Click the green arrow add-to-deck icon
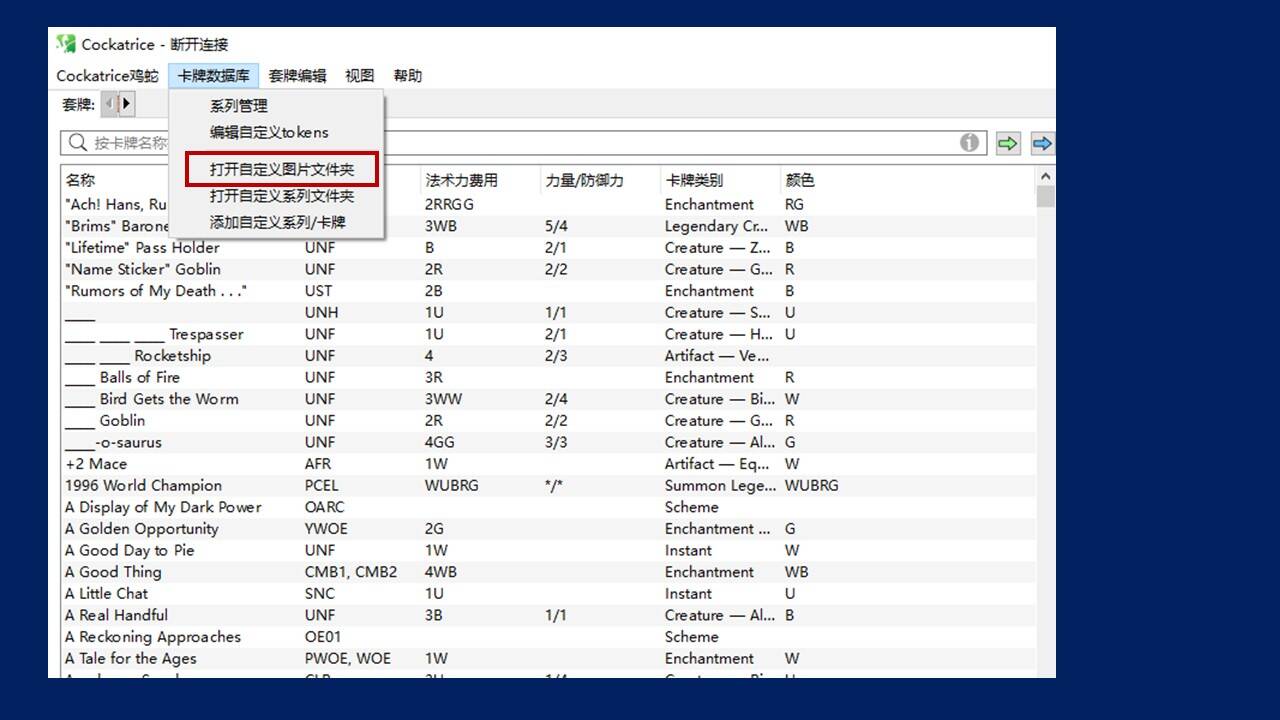1280x720 pixels. point(1008,143)
